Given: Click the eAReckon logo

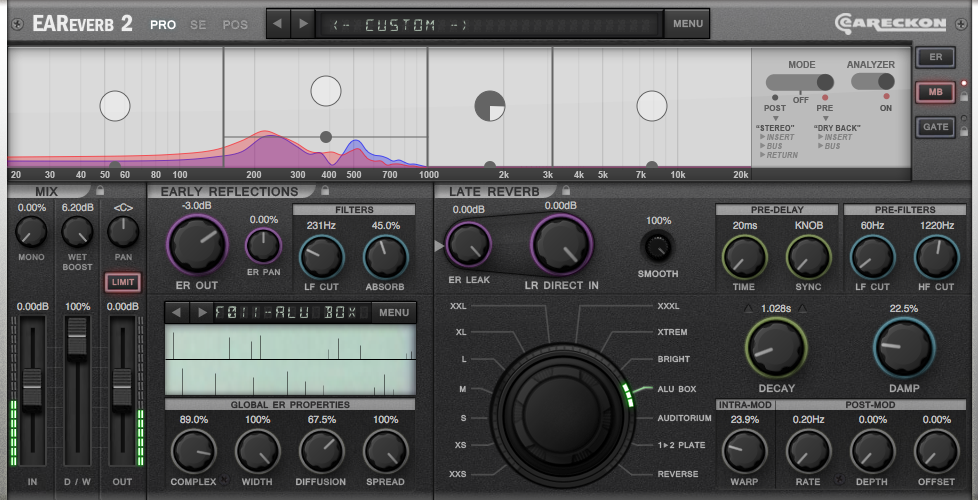Looking at the screenshot, I should (890, 24).
